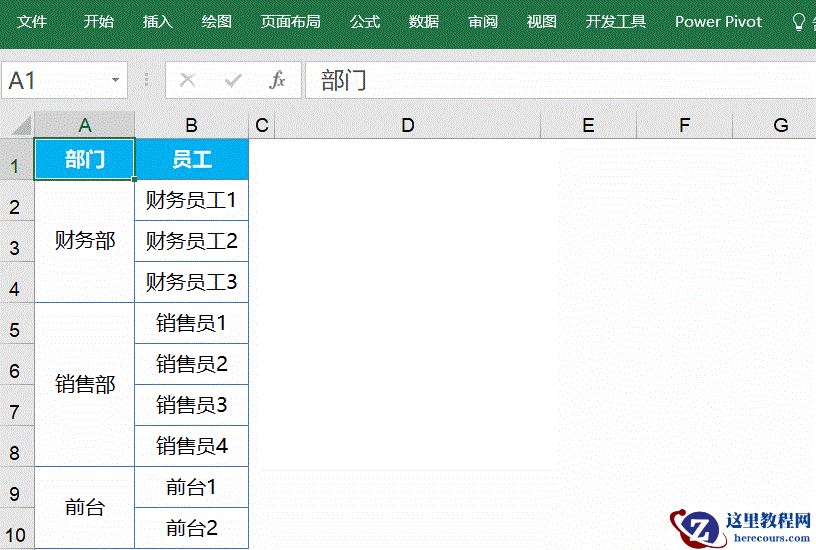Select column B header
The image size is (816, 550).
click(192, 125)
